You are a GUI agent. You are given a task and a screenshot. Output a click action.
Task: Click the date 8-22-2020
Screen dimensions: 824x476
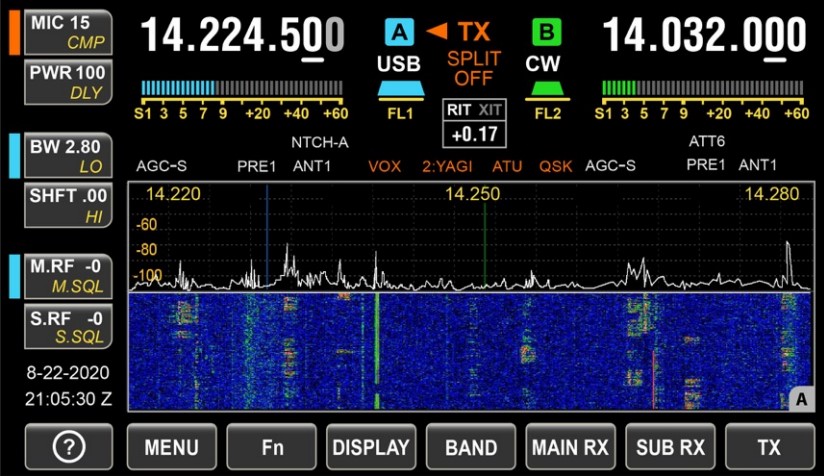[68, 373]
